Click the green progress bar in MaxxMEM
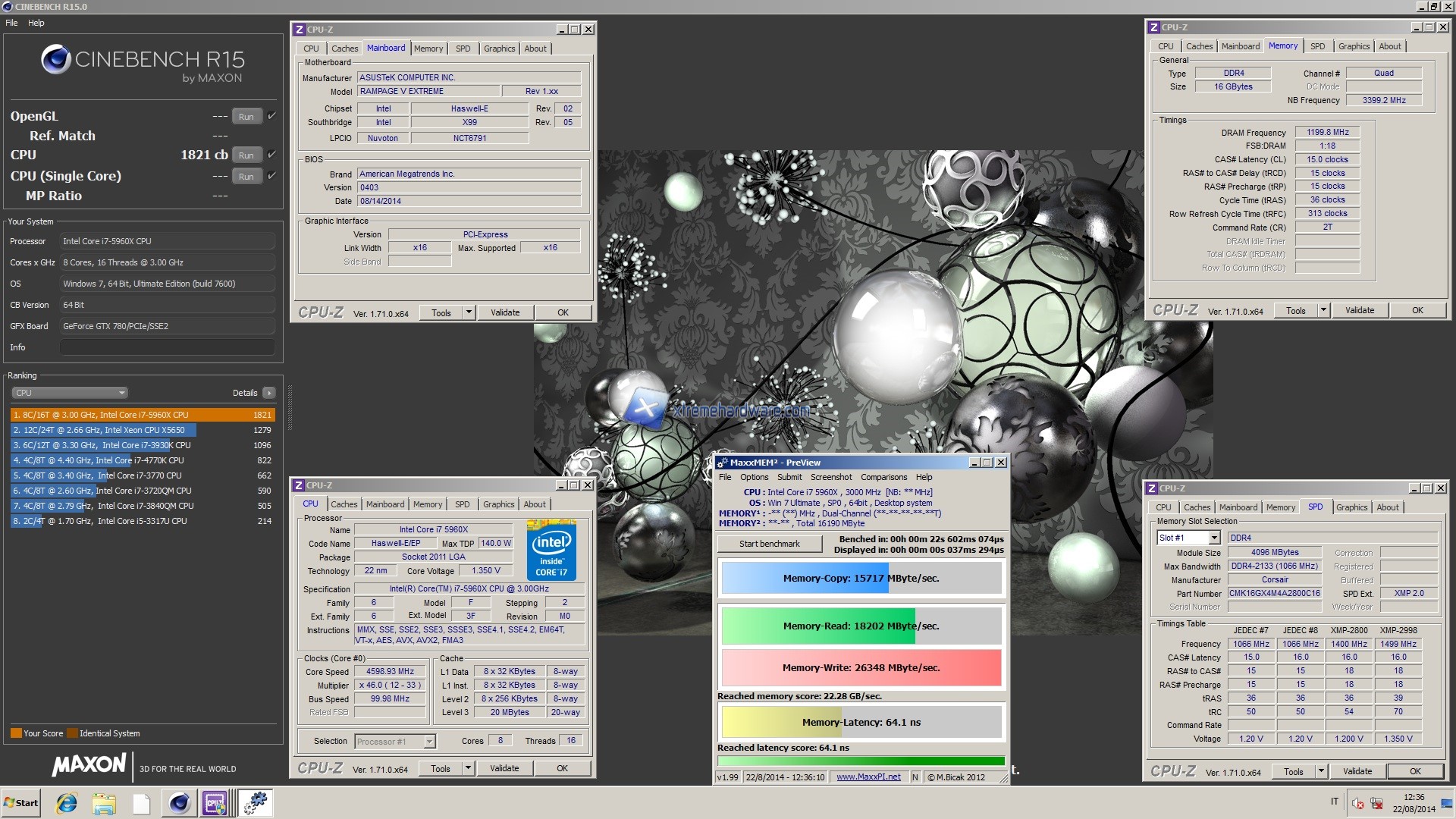1456x819 pixels. pyautogui.click(x=861, y=761)
